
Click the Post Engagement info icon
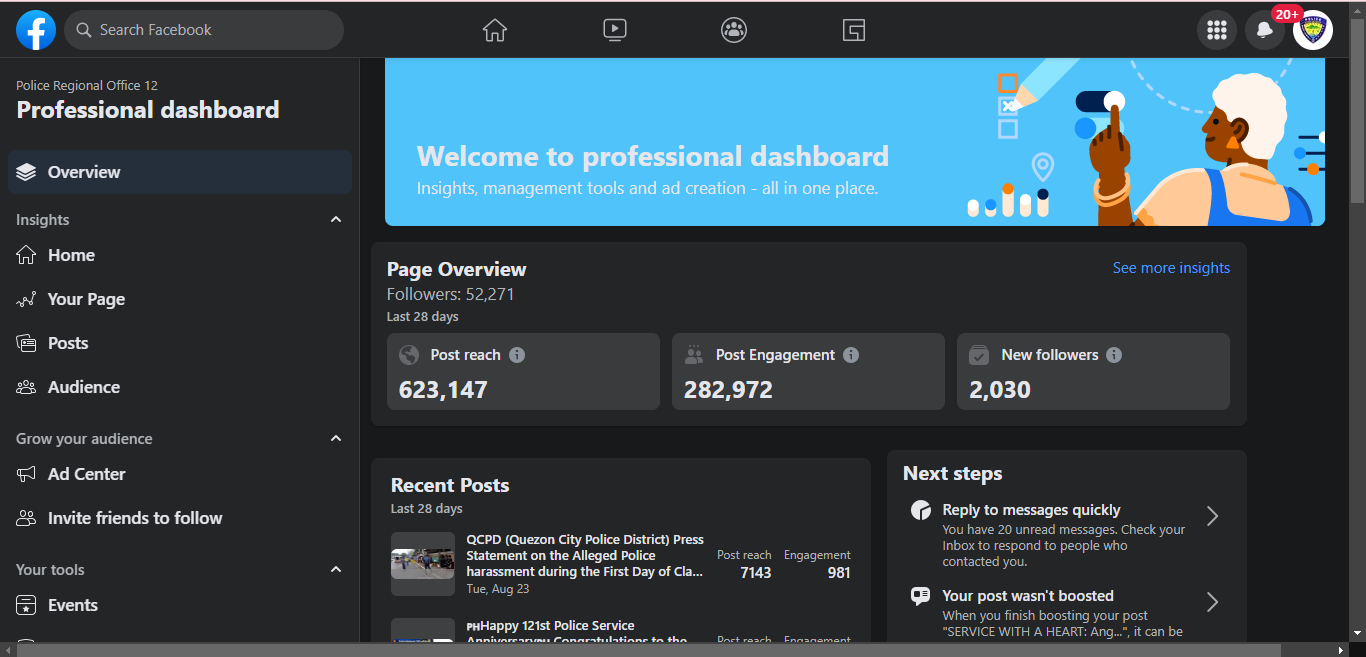[x=851, y=355]
